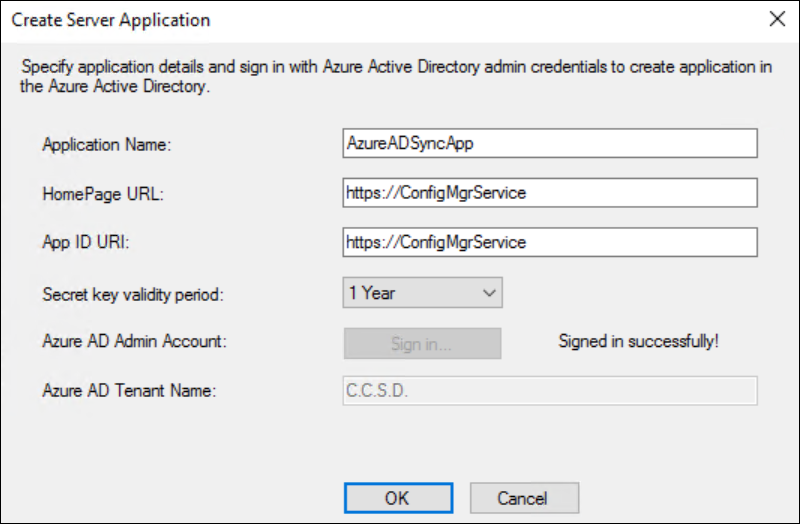
Task: Click the Cancel button
Action: 524,498
